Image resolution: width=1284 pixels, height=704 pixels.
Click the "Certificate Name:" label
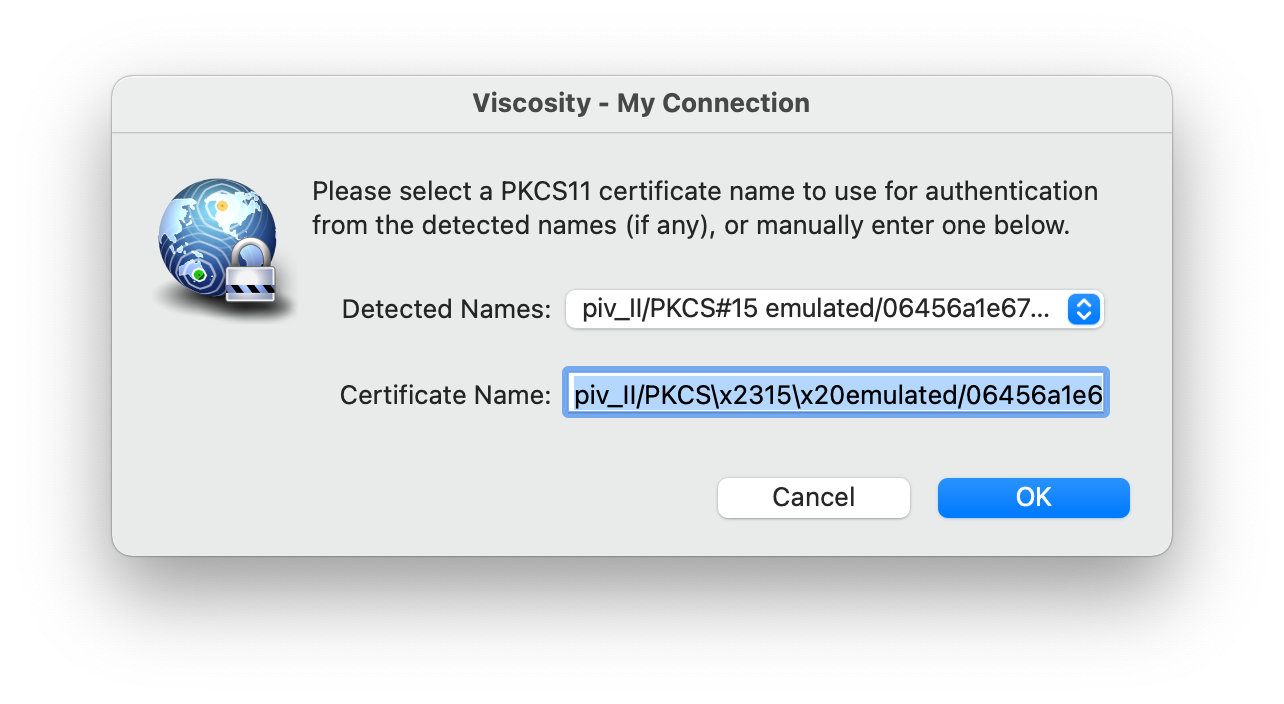pyautogui.click(x=445, y=395)
